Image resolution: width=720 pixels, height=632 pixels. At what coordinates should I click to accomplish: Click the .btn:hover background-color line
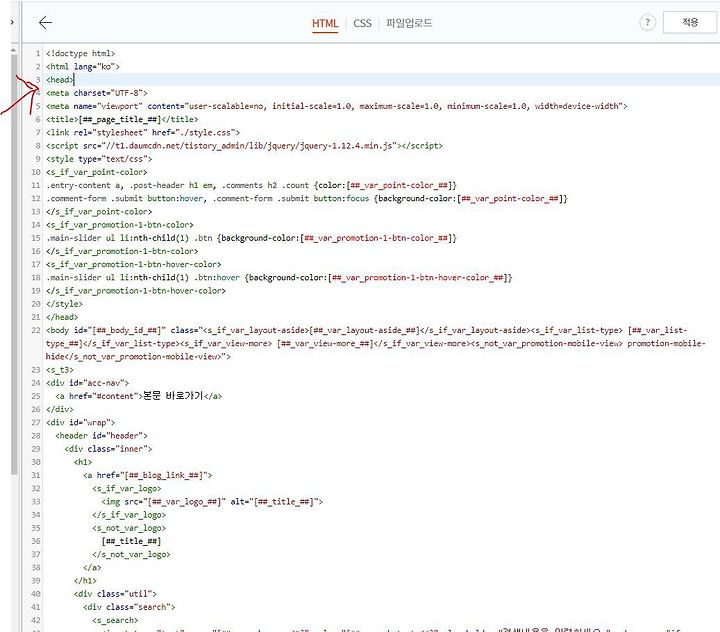pyautogui.click(x=279, y=278)
